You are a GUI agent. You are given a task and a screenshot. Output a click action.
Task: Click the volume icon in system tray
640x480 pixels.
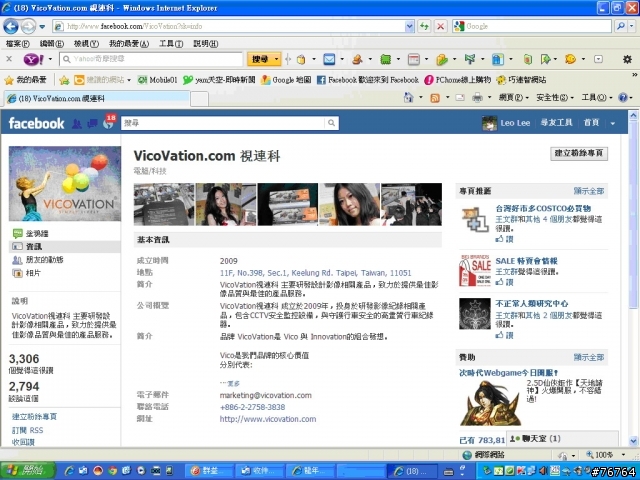543,471
